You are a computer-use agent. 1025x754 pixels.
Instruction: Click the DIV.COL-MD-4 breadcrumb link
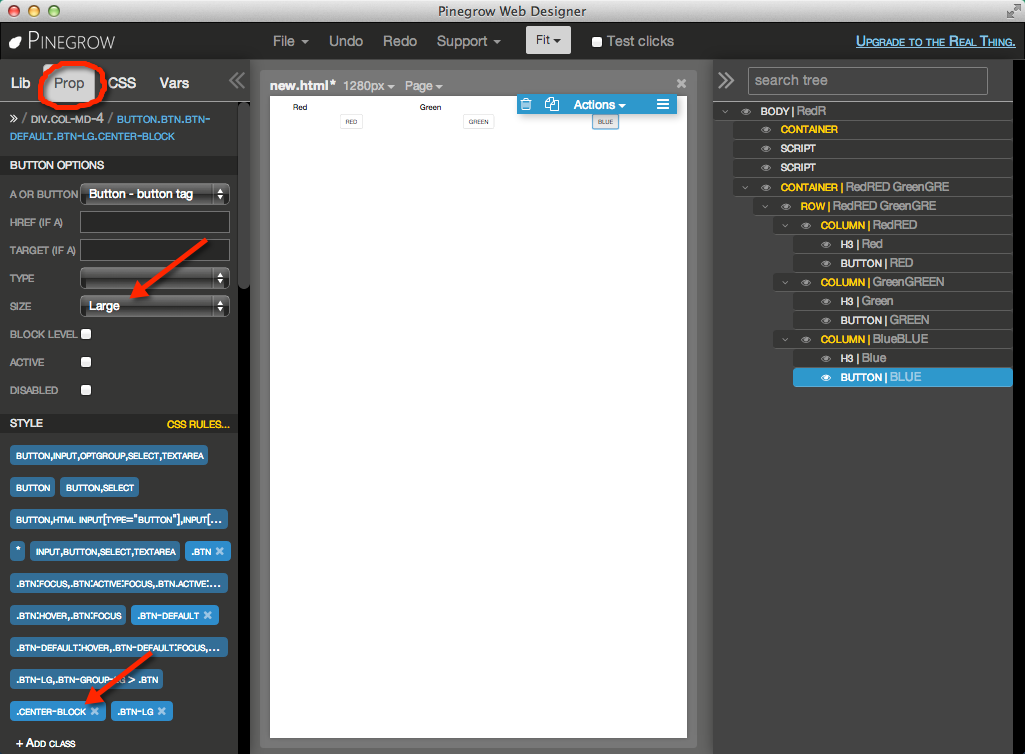[x=67, y=118]
